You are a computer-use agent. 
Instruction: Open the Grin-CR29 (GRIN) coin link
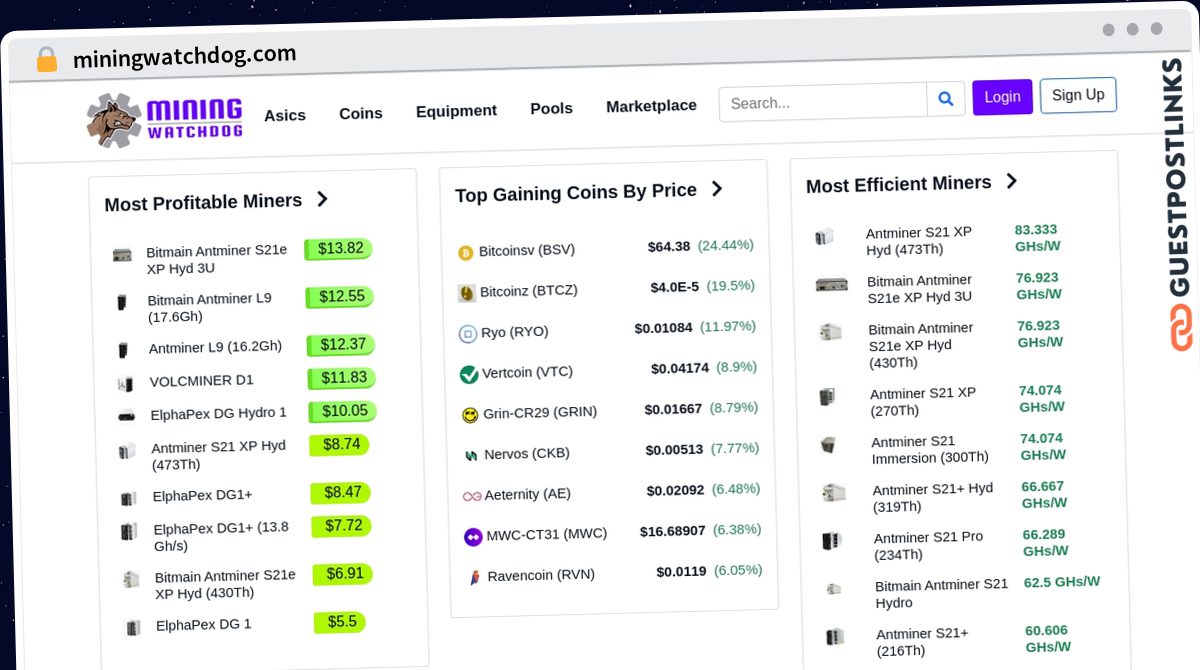coord(540,412)
